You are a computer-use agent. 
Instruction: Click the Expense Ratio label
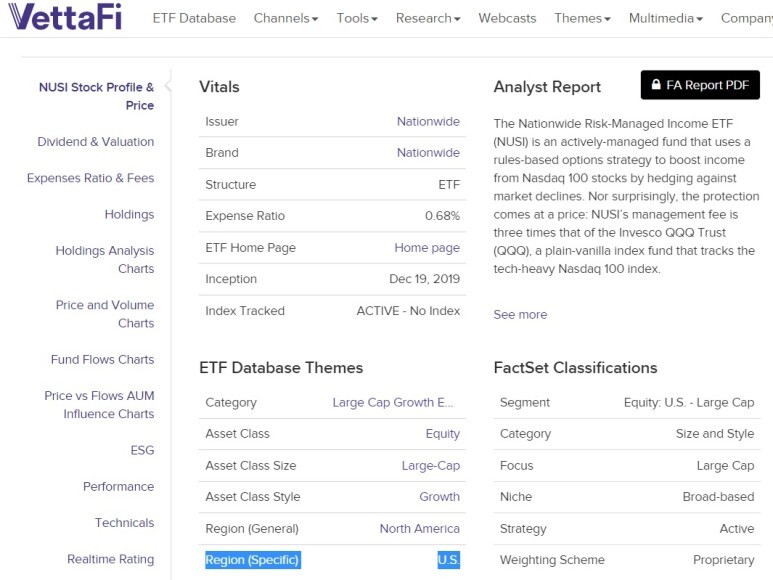[x=245, y=216]
